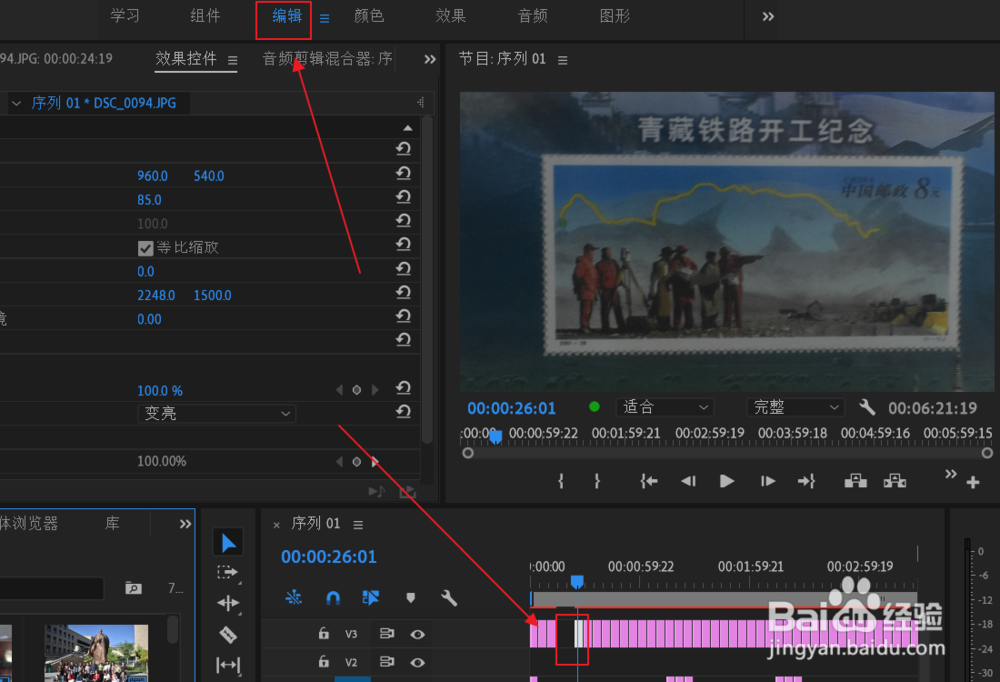This screenshot has height=682, width=1000.
Task: Hide V3 track output eye
Action: pos(418,634)
